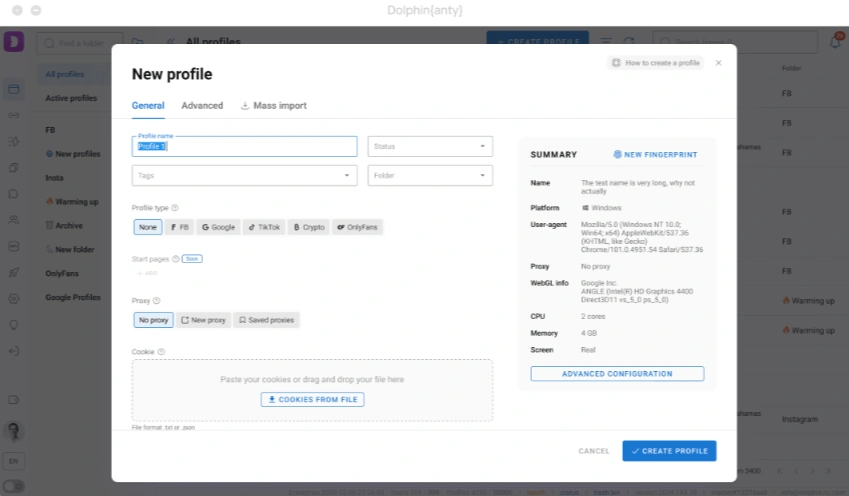849x496 pixels.
Task: Click the help icon next to Start pages
Action: point(175,259)
